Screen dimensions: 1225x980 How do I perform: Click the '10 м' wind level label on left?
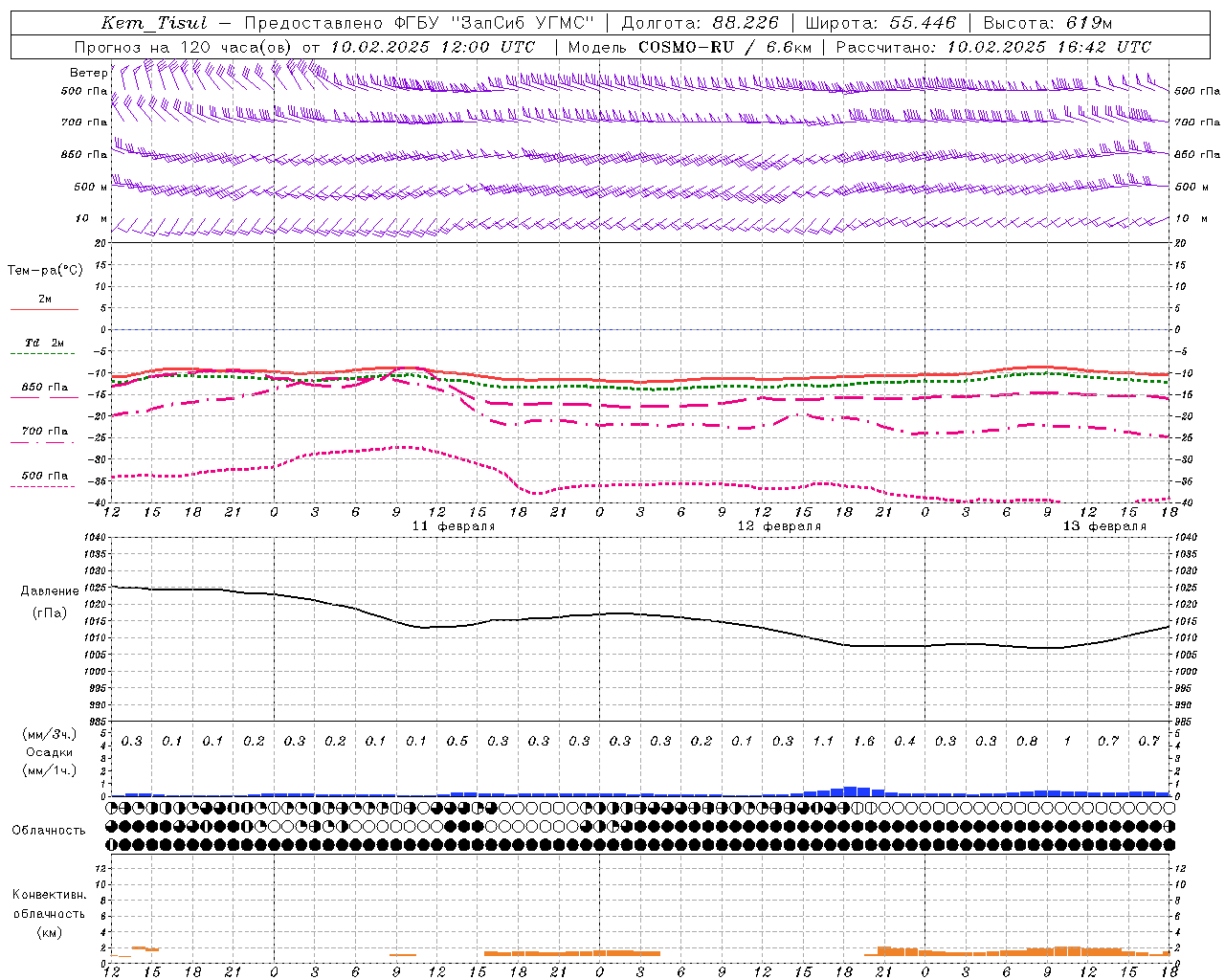click(x=91, y=218)
